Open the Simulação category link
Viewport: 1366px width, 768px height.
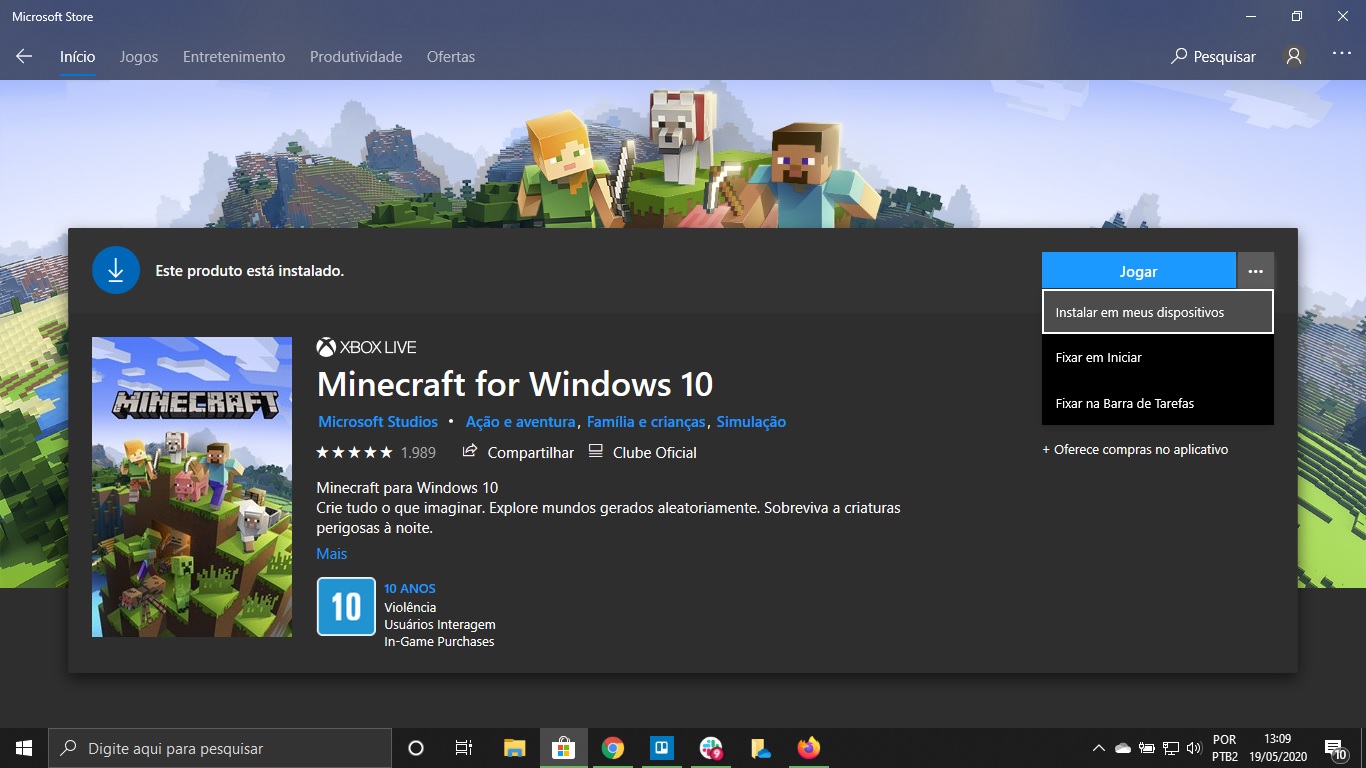point(751,422)
